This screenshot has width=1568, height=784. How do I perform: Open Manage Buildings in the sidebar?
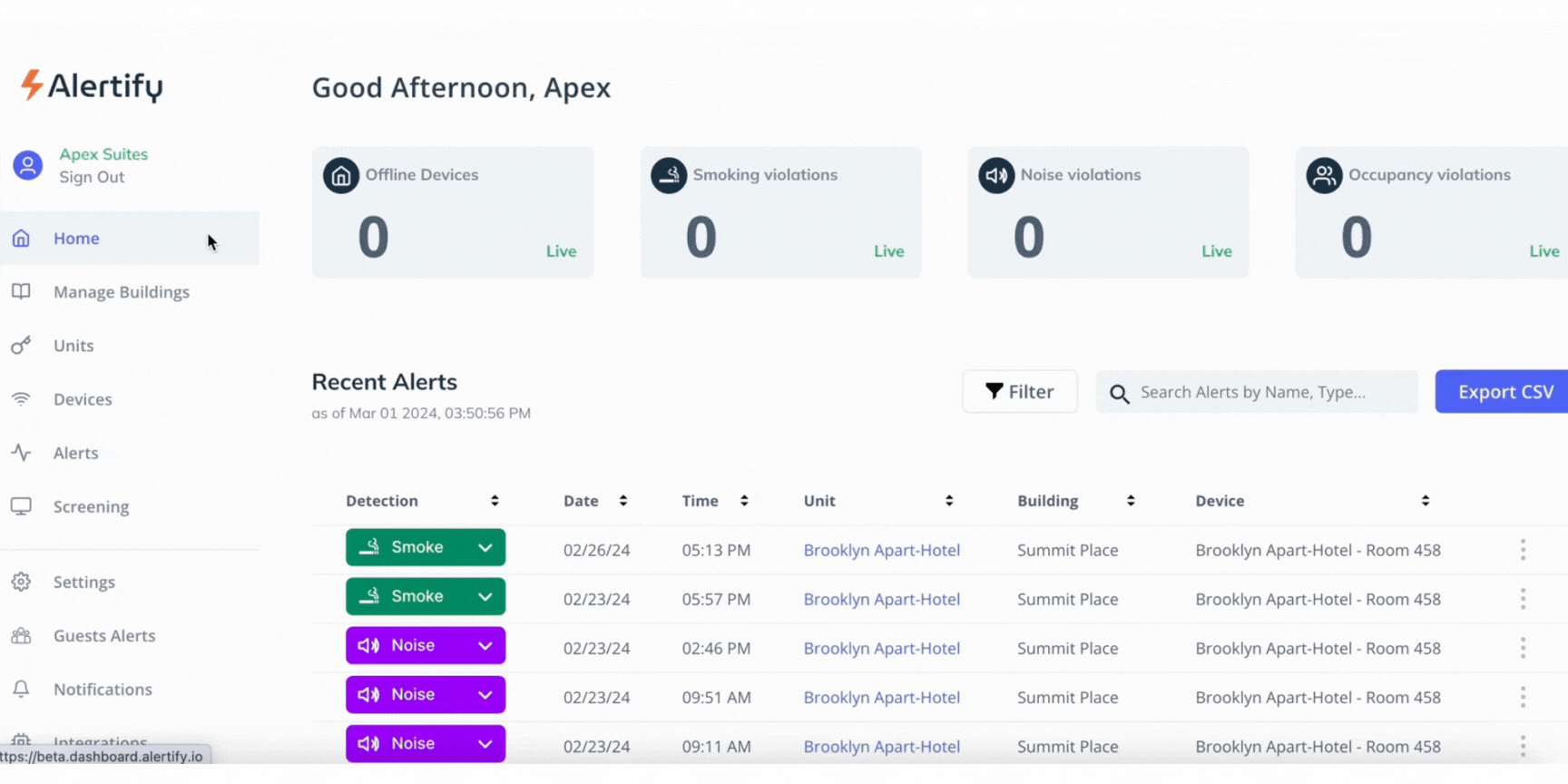pos(121,292)
